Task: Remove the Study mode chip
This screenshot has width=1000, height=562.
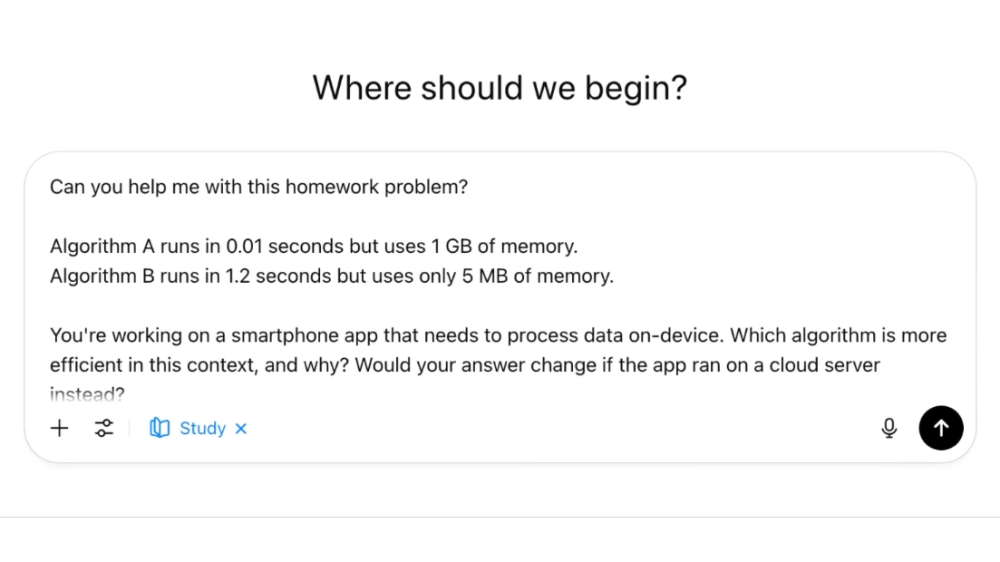Action: (x=241, y=429)
